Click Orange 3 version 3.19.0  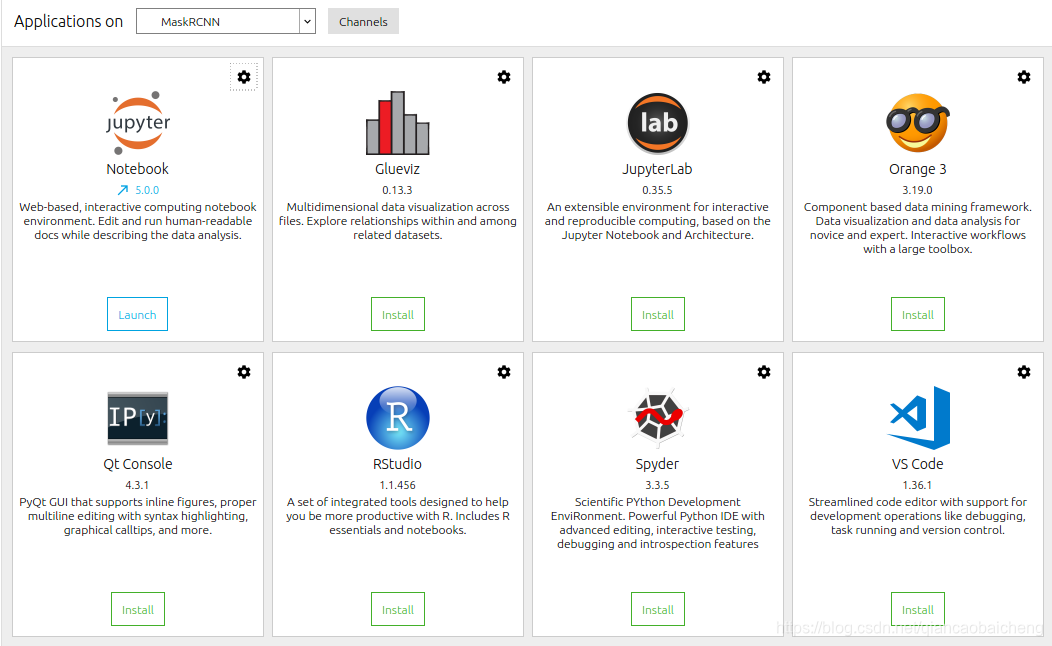click(x=918, y=190)
